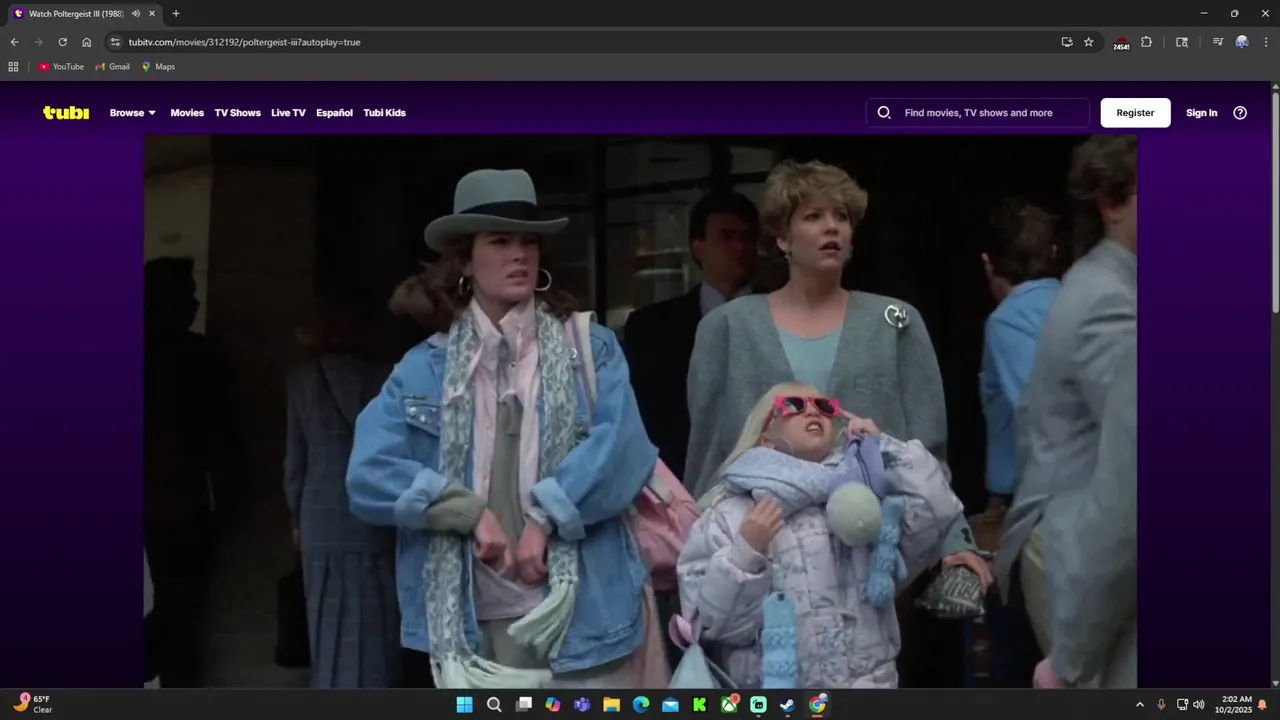
Task: Open the Chrome apps grid icon
Action: 13,67
